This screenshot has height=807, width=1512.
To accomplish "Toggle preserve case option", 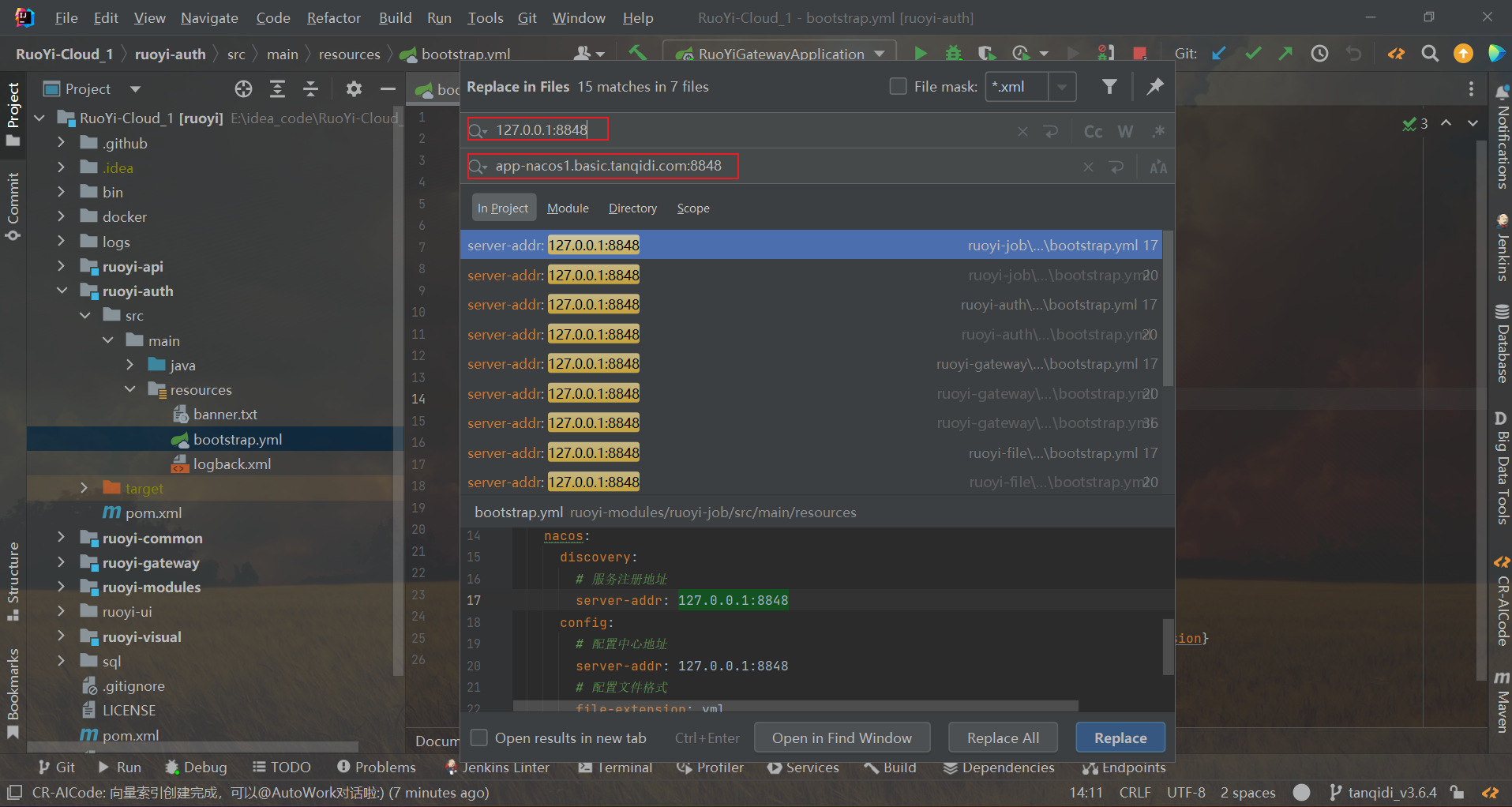I will click(x=1158, y=167).
